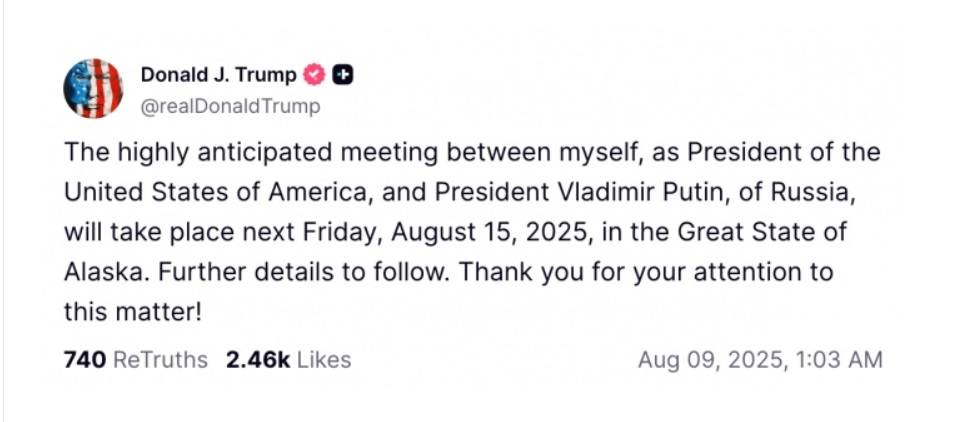
Task: Click the 2.46k likes count
Action: click(257, 360)
